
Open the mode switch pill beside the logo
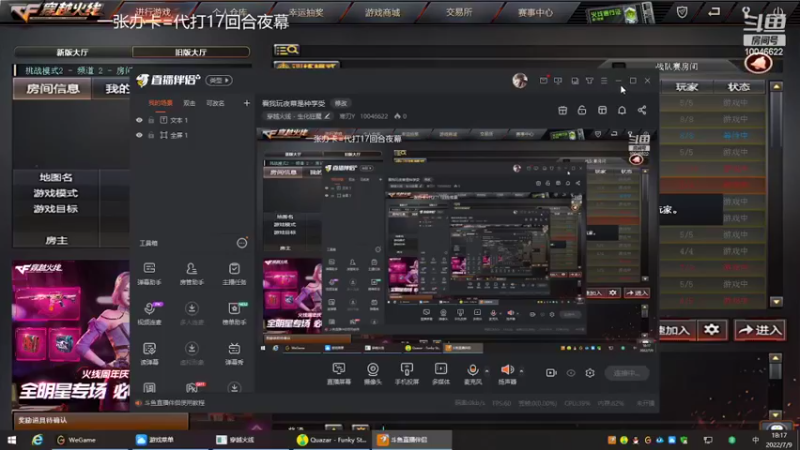(219, 80)
